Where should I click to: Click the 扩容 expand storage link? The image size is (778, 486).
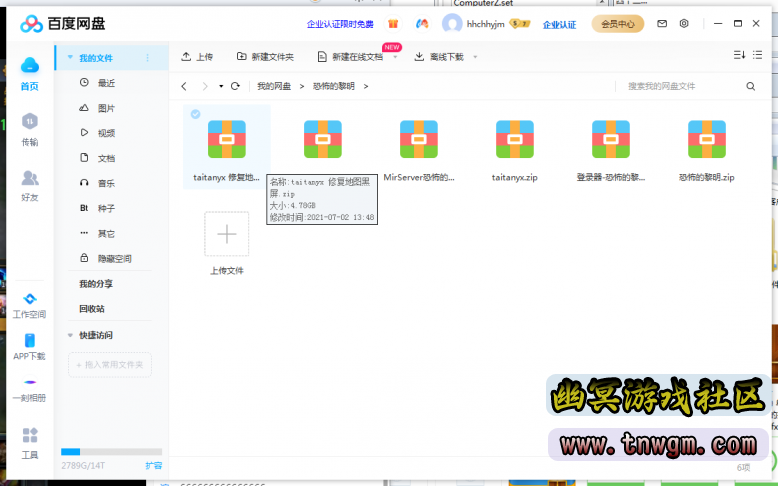(x=153, y=466)
